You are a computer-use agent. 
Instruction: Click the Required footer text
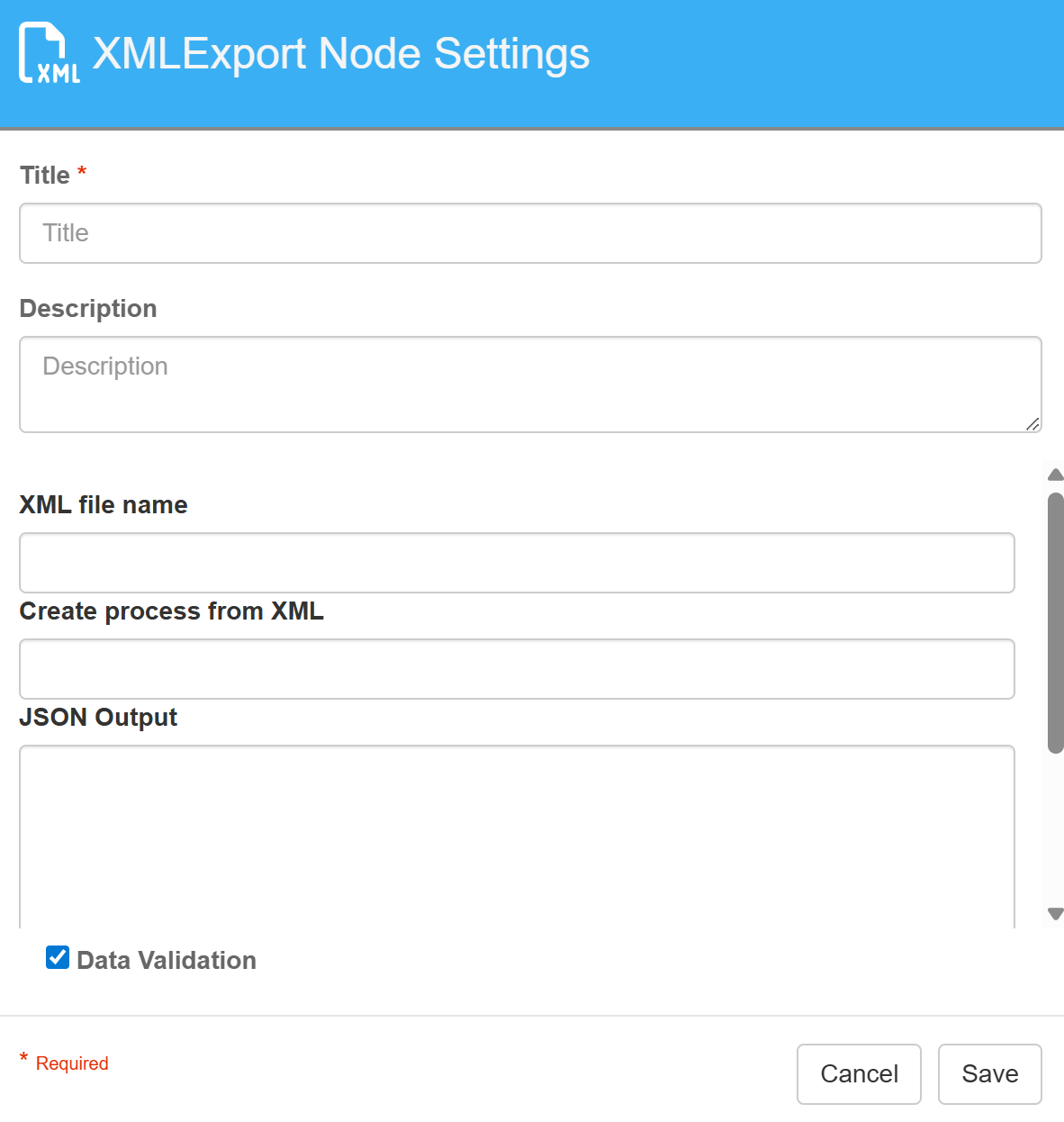[x=72, y=1063]
